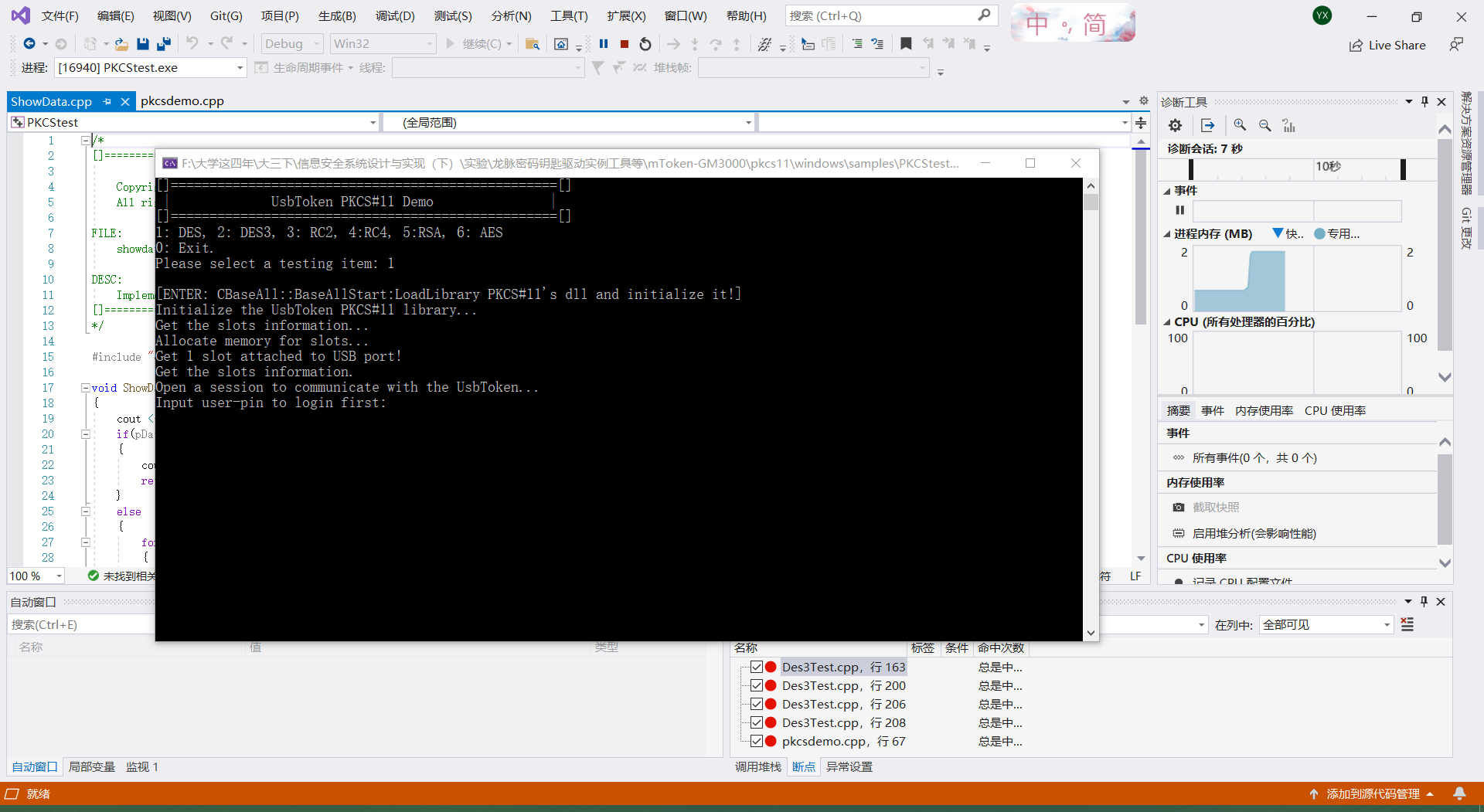Uncheck breakpoint Des3Test.cpp line 163
This screenshot has width=1484, height=812.
point(757,667)
